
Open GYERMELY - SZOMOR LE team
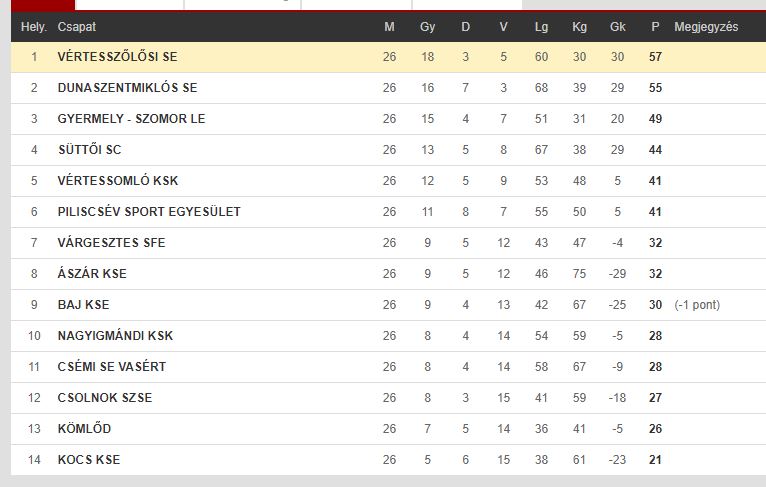131,119
